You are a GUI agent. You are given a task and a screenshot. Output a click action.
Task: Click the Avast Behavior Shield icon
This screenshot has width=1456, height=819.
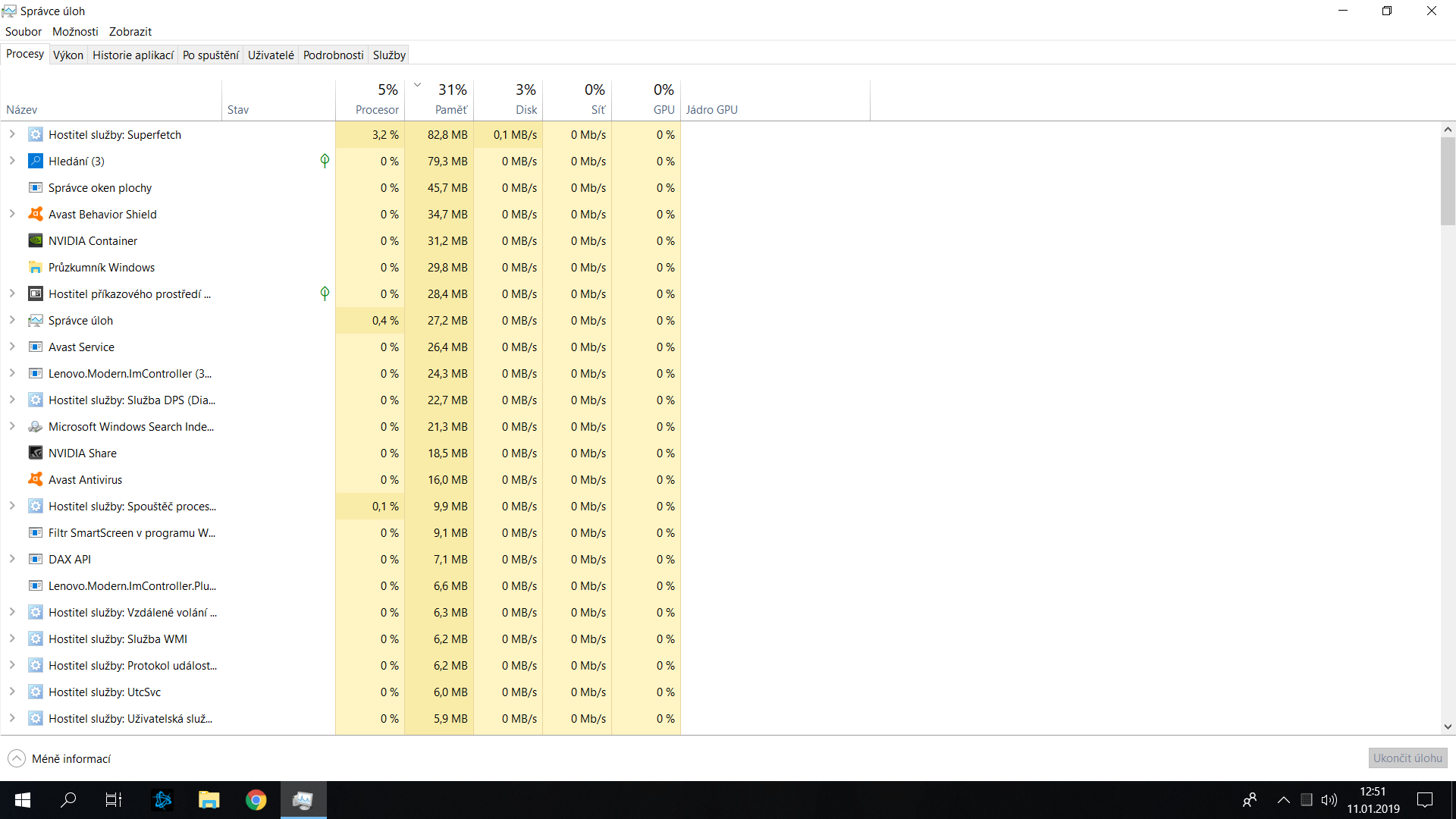coord(35,214)
